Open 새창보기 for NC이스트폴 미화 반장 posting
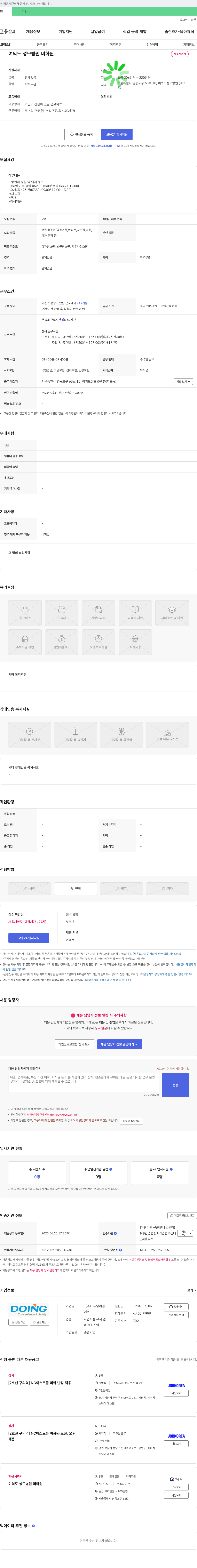This screenshot has height=1568, width=197. [176, 1393]
